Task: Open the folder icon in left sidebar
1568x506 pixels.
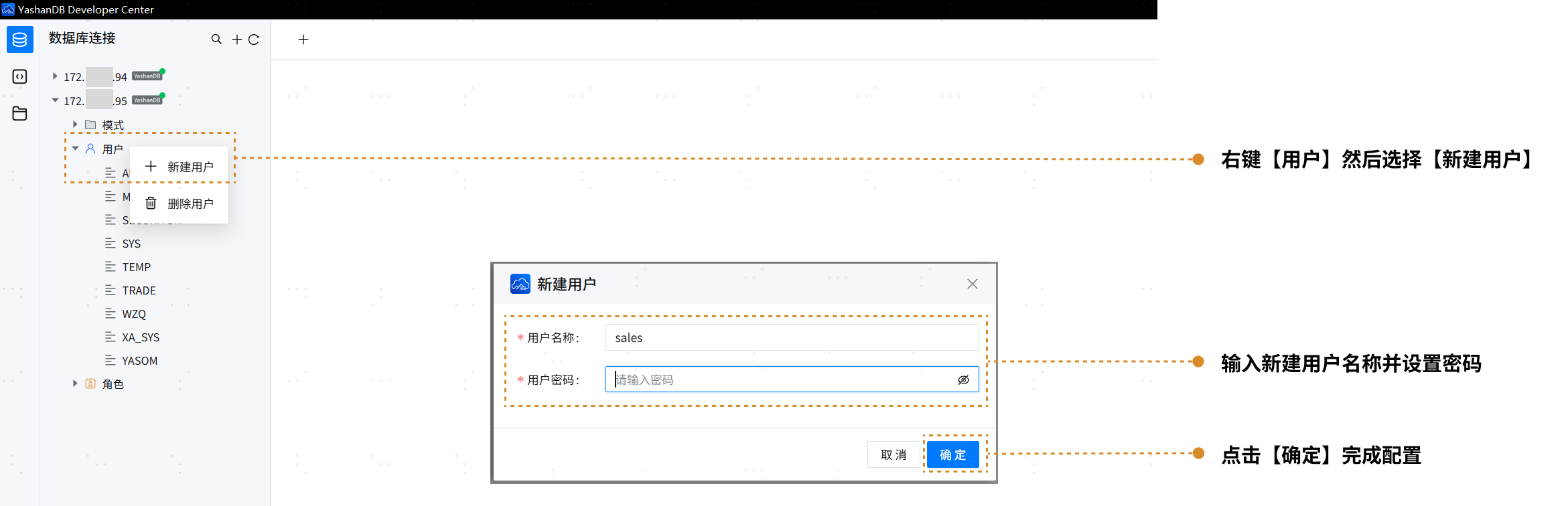Action: pyautogui.click(x=20, y=114)
